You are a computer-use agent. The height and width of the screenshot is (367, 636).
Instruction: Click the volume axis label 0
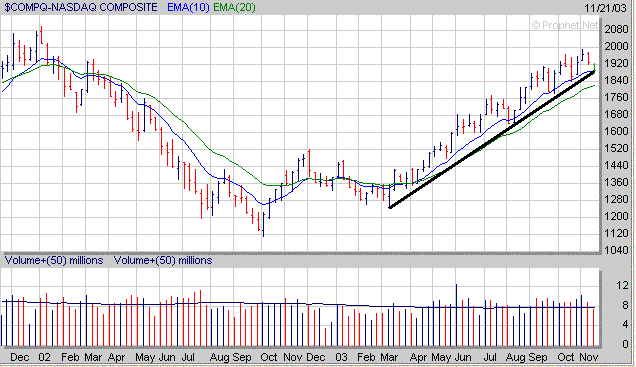pyautogui.click(x=625, y=344)
